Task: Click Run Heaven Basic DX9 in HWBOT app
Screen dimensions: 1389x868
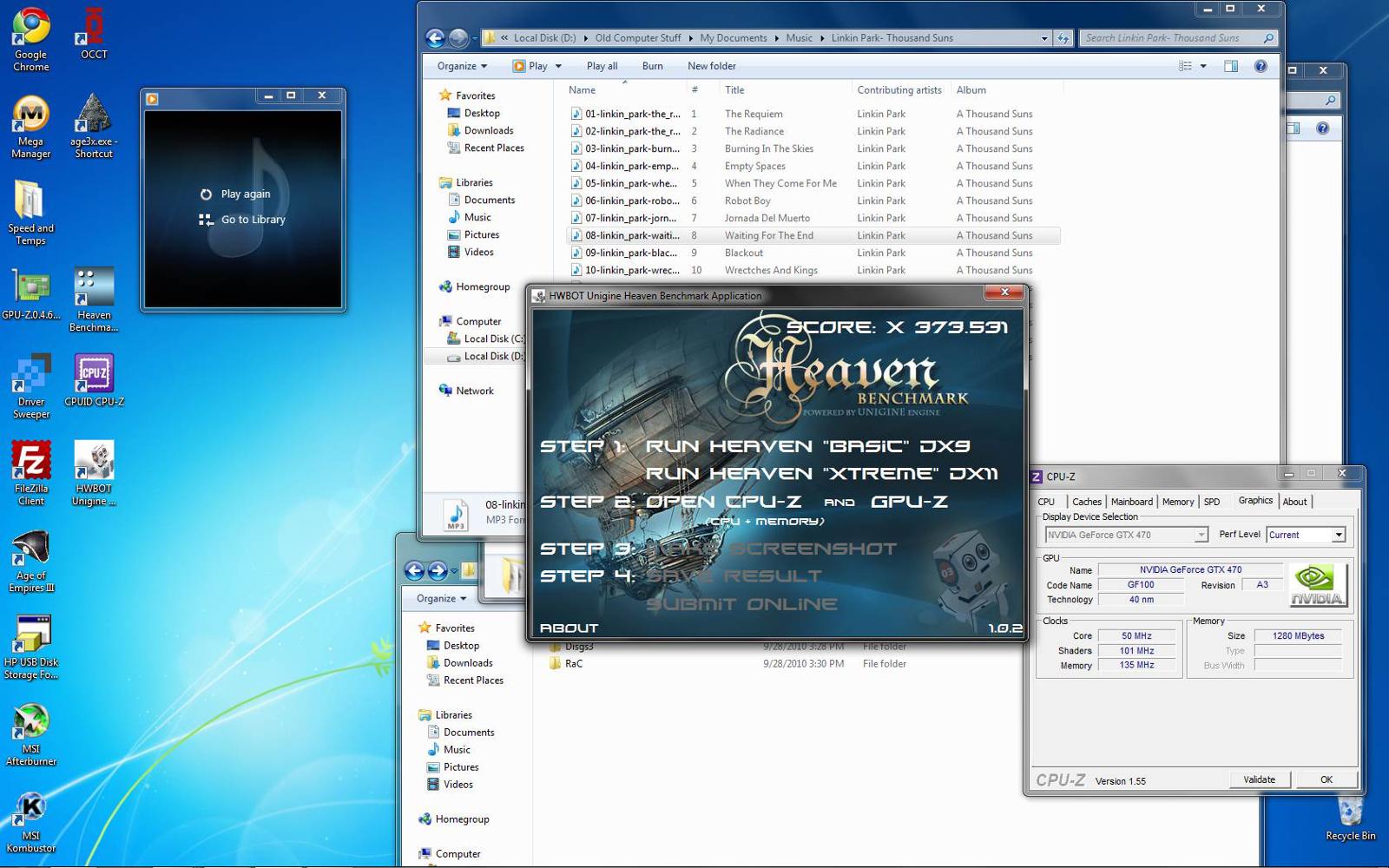Action: coord(807,446)
